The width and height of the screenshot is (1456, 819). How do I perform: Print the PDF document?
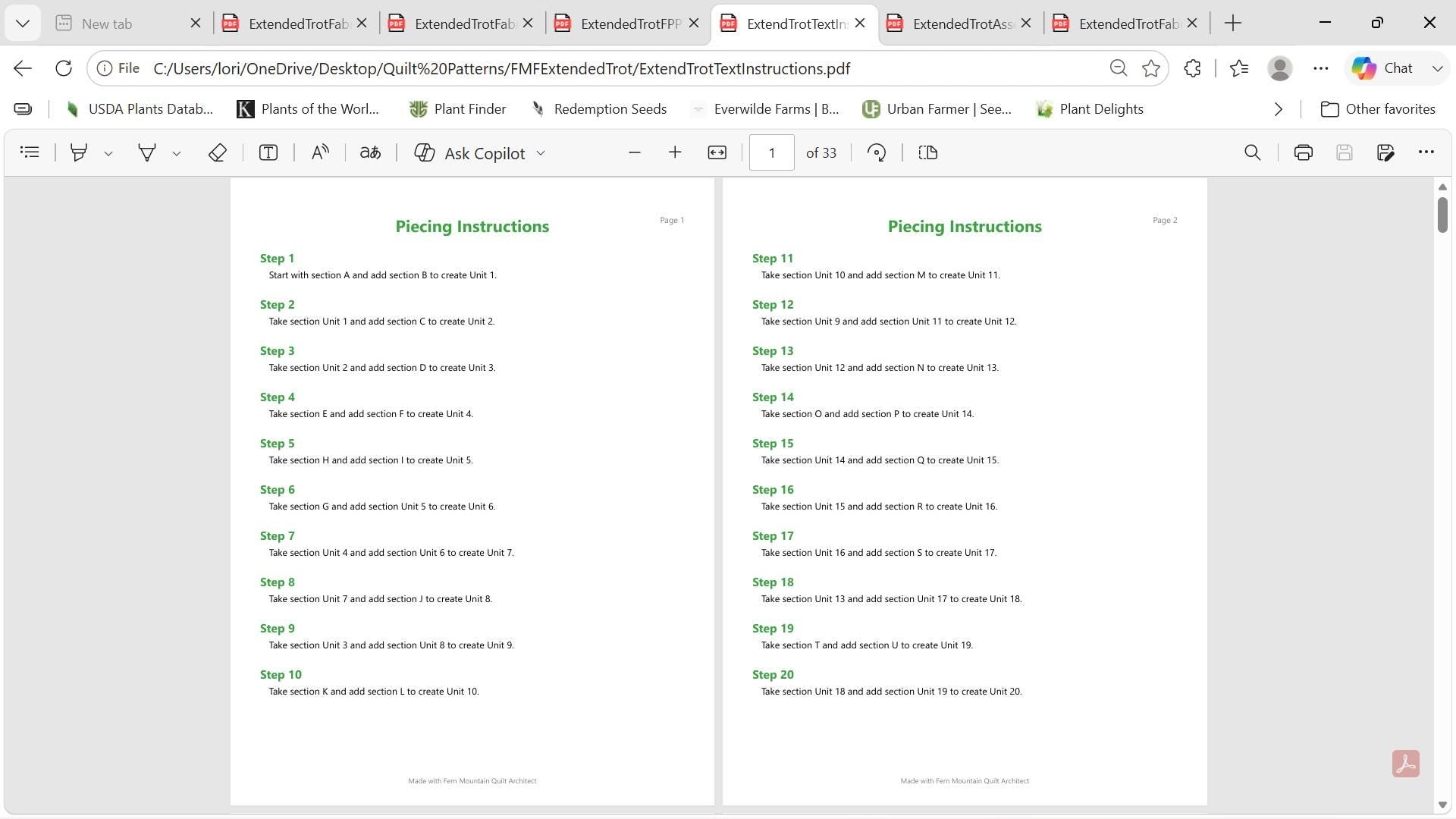pos(1304,152)
